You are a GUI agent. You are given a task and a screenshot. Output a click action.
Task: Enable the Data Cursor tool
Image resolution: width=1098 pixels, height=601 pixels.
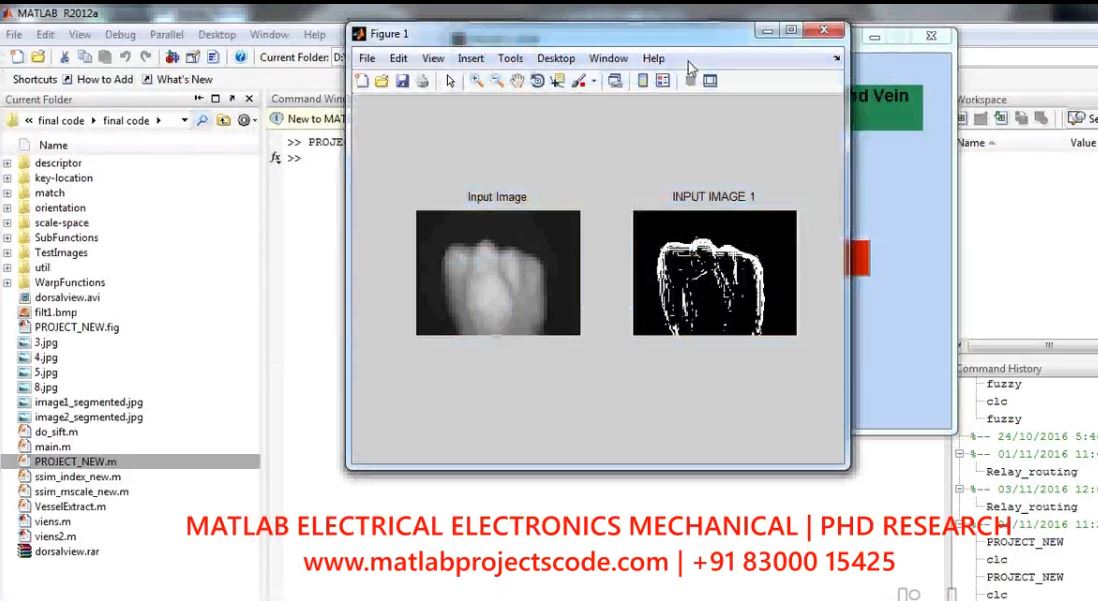(556, 81)
